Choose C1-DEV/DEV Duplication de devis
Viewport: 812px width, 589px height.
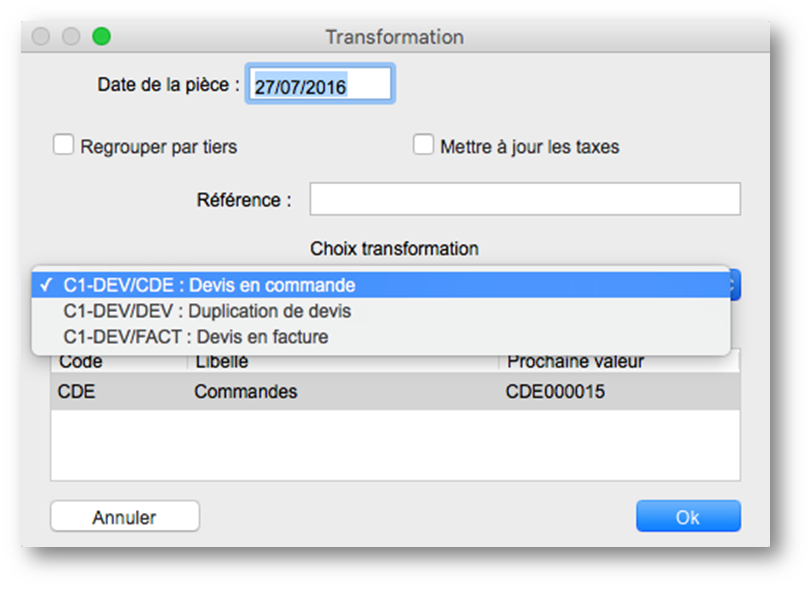[207, 311]
